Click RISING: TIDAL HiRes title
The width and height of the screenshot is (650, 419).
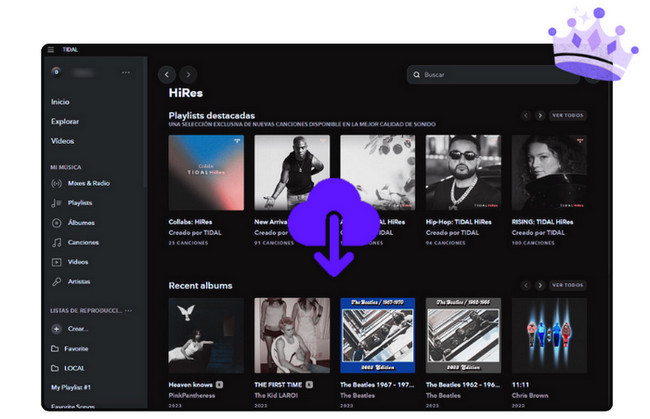point(542,222)
